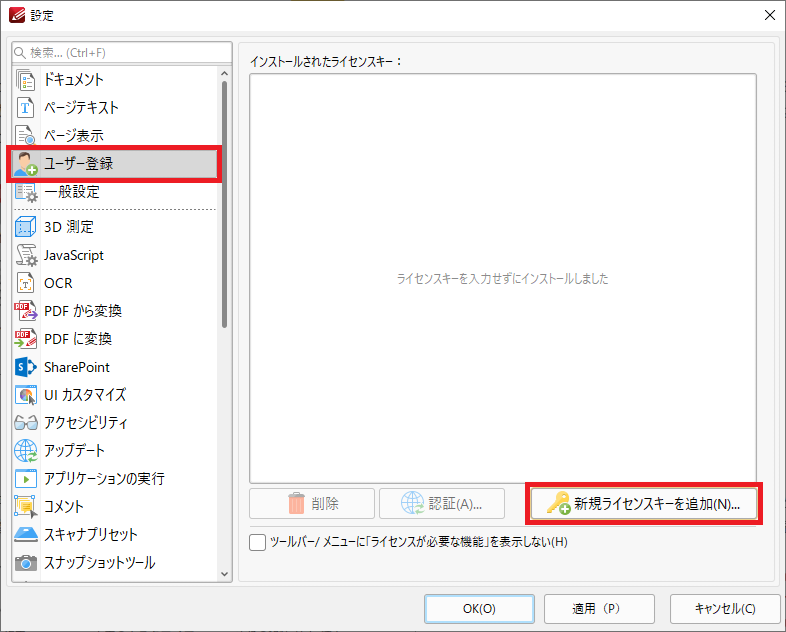The height and width of the screenshot is (632, 786).
Task: Select the SharePoint label
Action: 77,367
